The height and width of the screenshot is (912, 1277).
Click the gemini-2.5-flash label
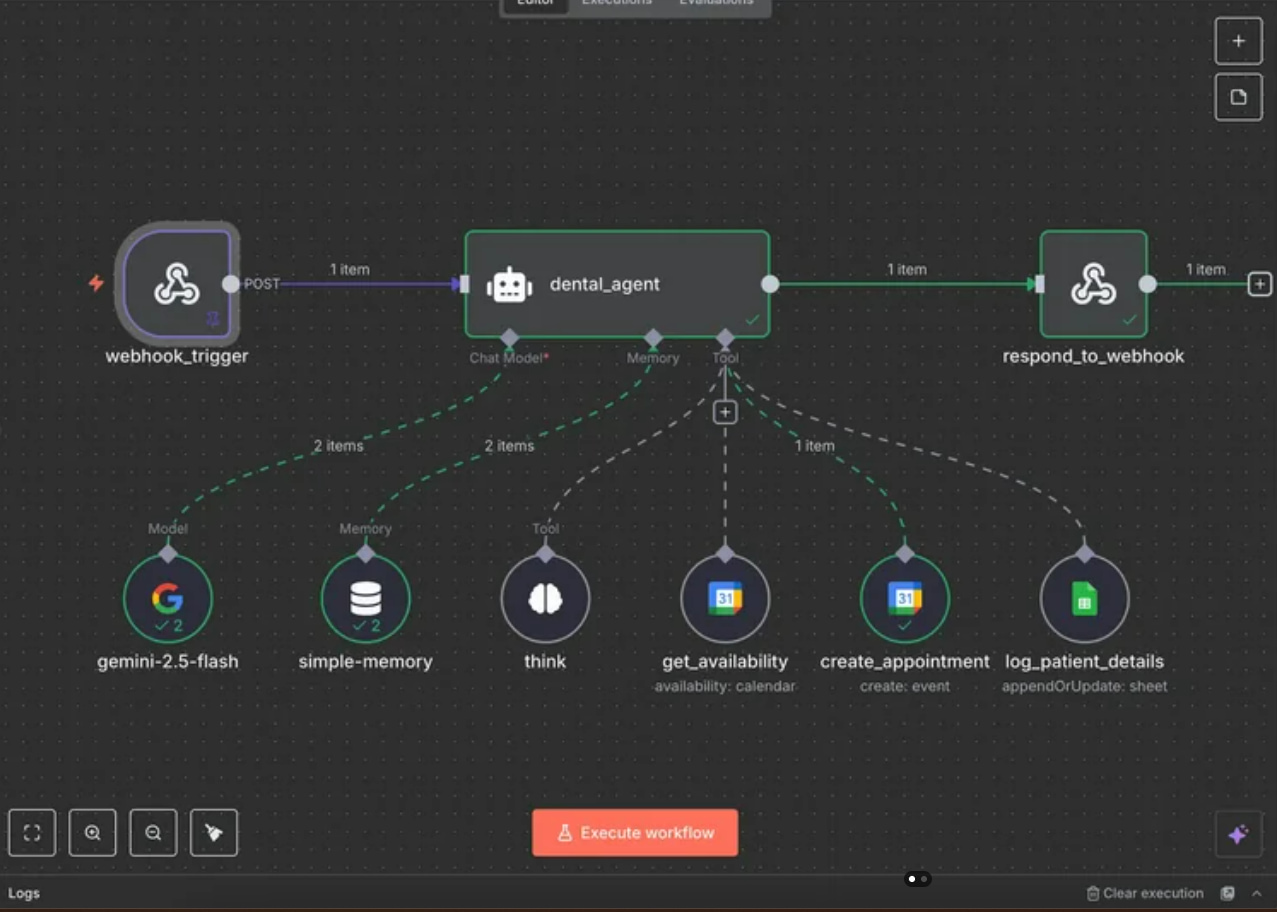[168, 661]
